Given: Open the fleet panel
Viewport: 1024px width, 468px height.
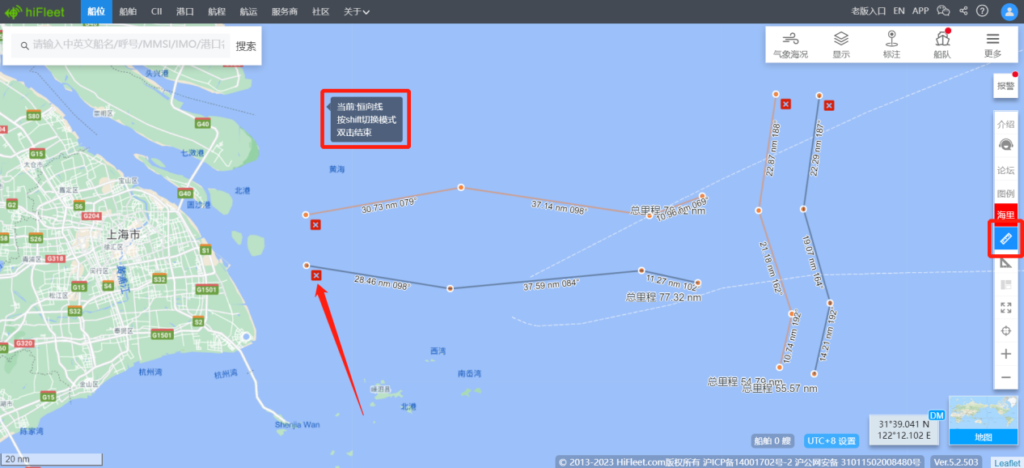Looking at the screenshot, I should [942, 44].
